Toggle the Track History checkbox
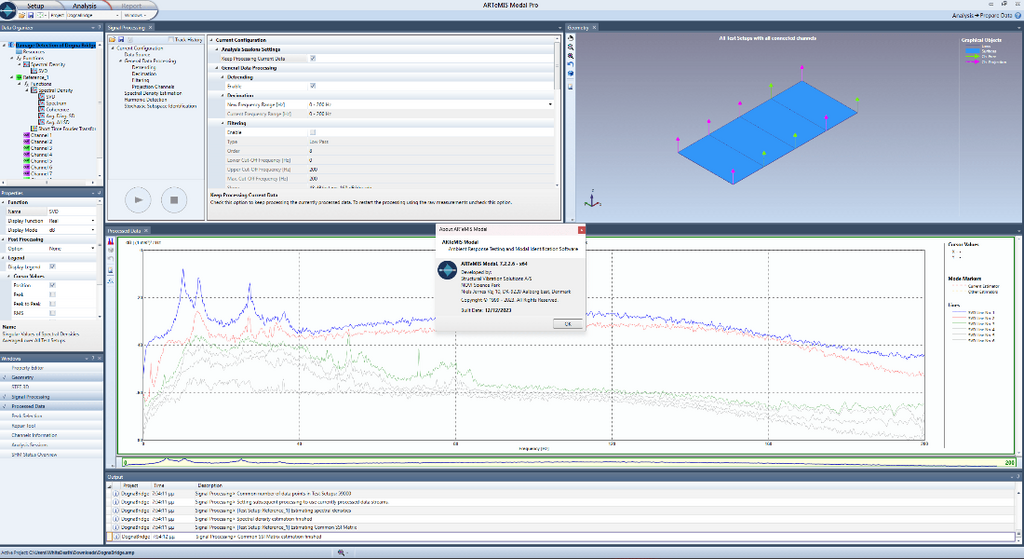This screenshot has width=1024, height=559. point(171,40)
